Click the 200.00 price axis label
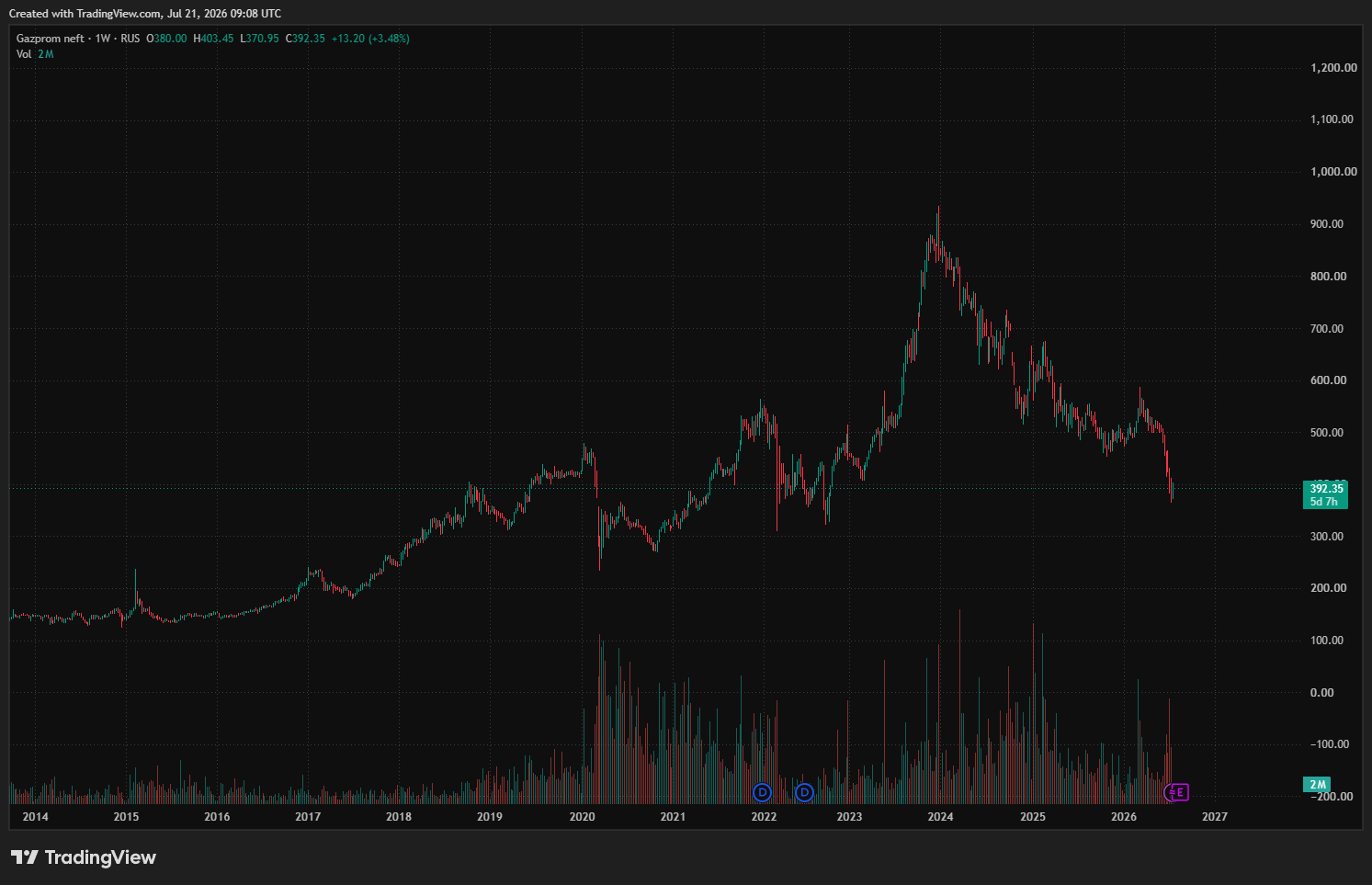This screenshot has width=1372, height=885. click(x=1329, y=588)
